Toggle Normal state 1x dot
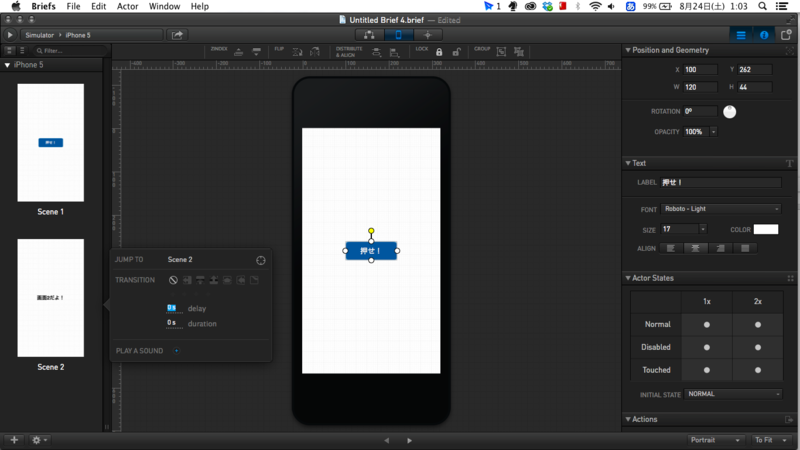This screenshot has height=450, width=800. [x=707, y=324]
